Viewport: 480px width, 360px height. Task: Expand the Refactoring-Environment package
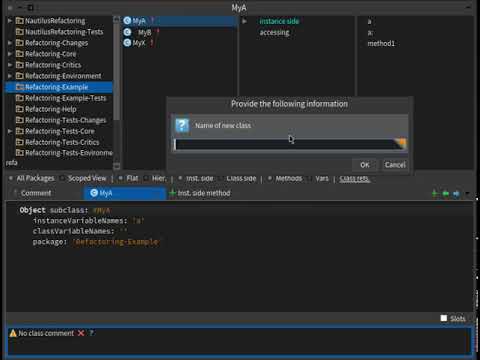(10, 76)
